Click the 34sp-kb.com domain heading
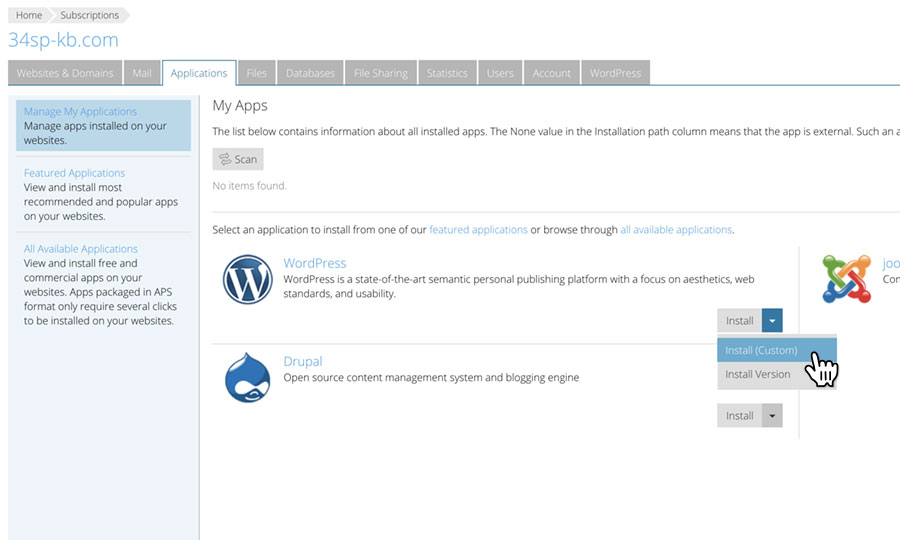This screenshot has height=540, width=900. pos(63,40)
